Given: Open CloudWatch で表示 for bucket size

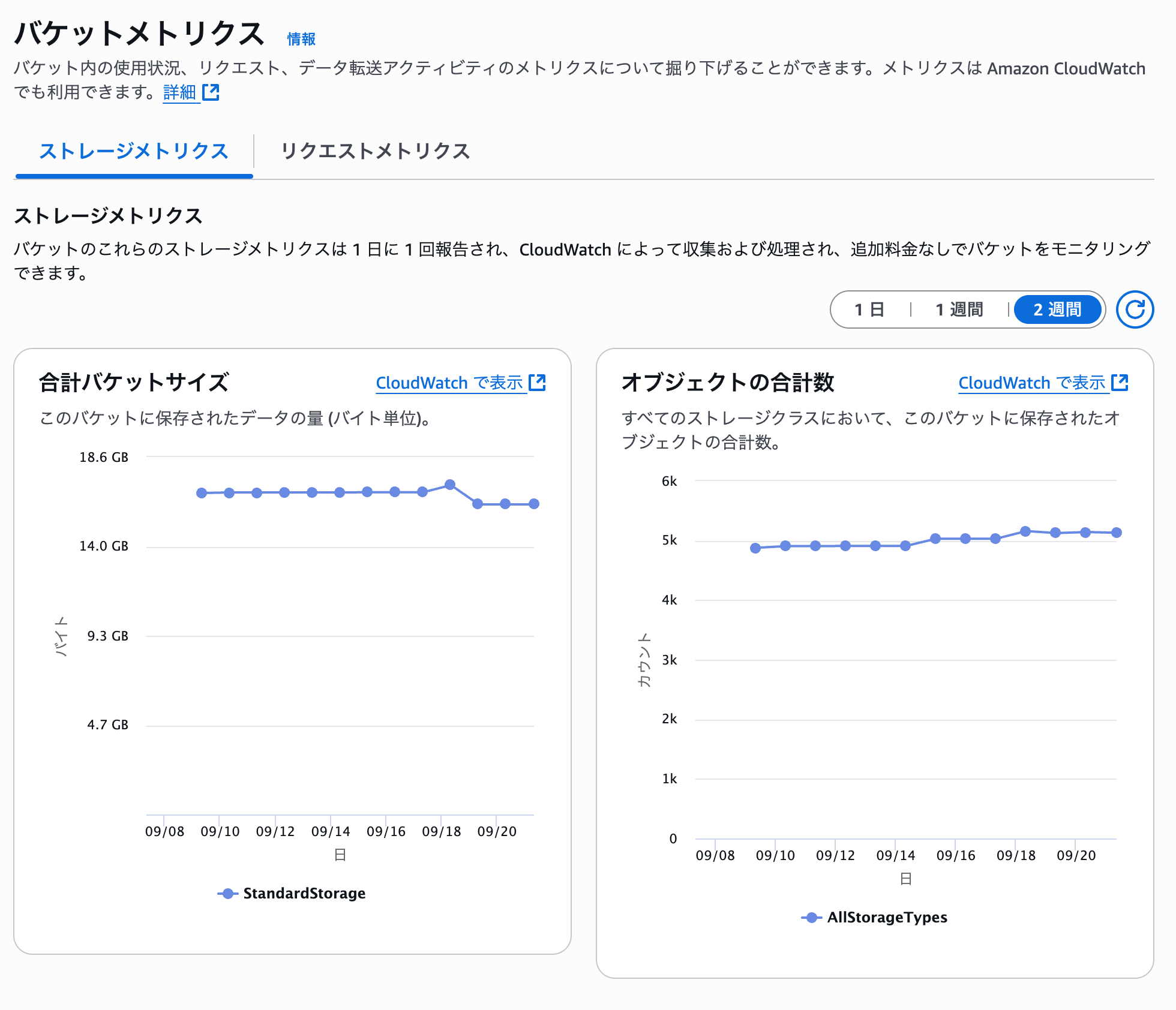Looking at the screenshot, I should (449, 383).
